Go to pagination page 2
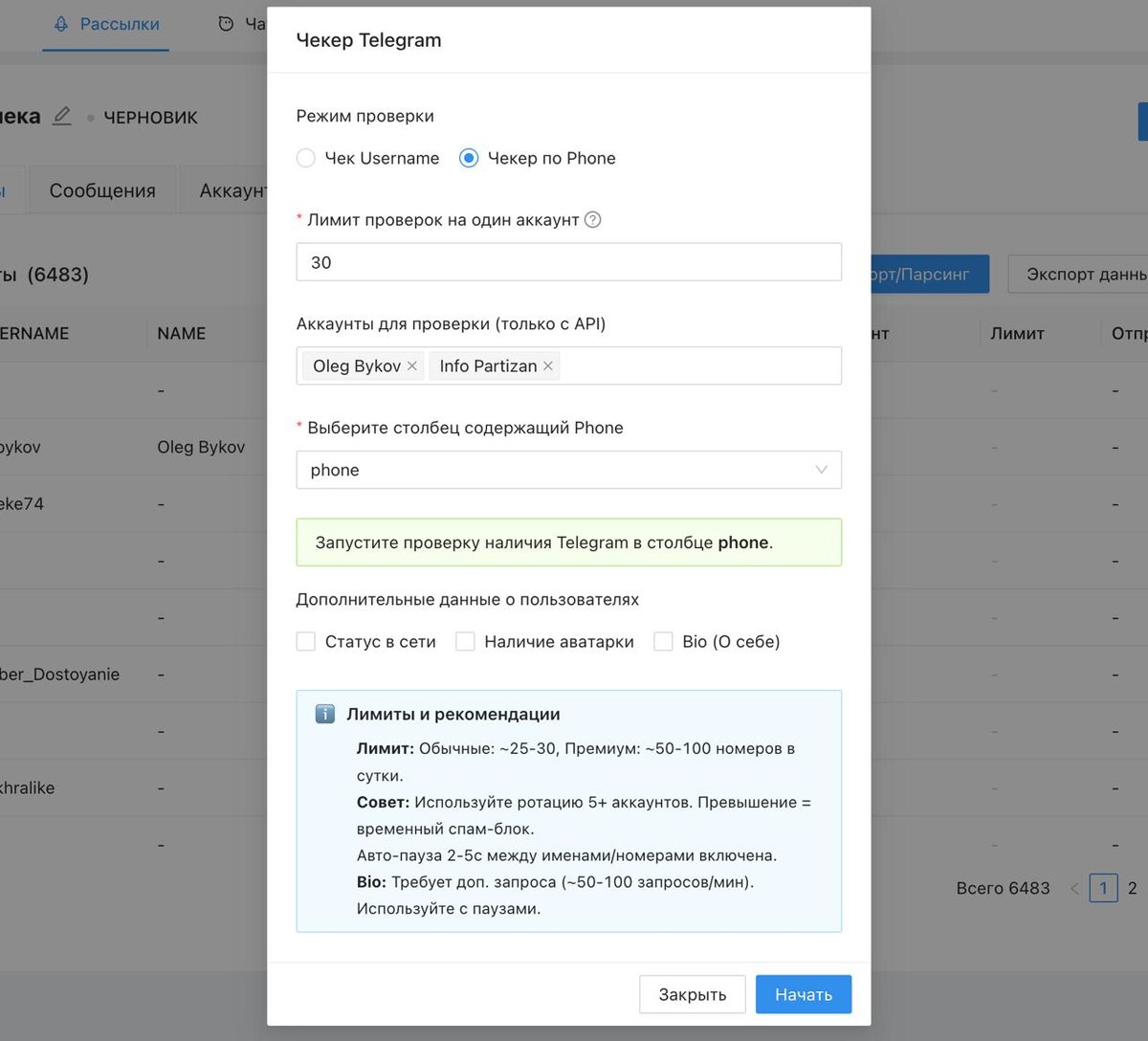Screen dimensions: 1148x1041 1132,888
